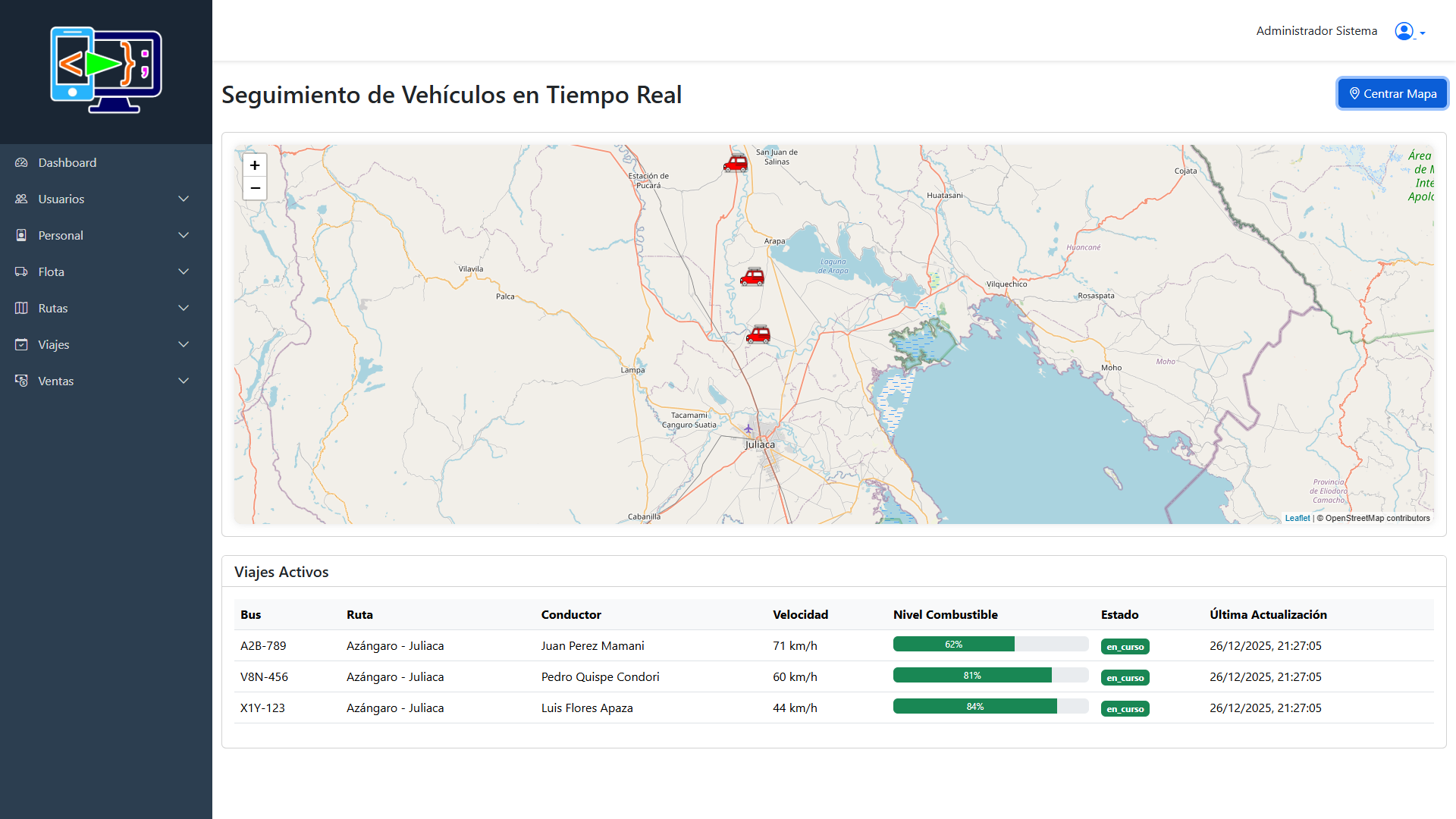Zoom in on the map

pyautogui.click(x=255, y=165)
